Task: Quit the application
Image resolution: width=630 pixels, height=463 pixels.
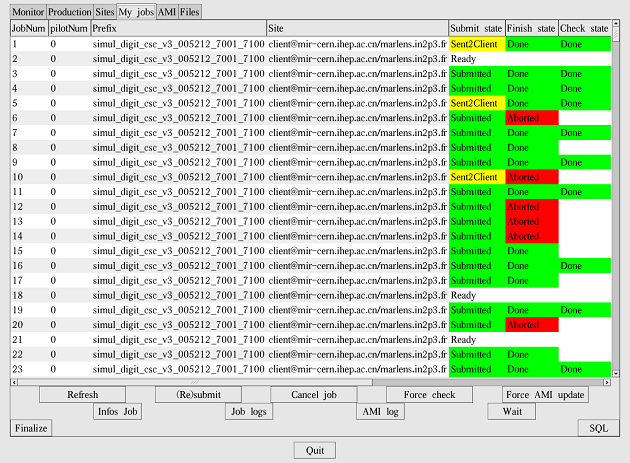Action: coord(314,450)
